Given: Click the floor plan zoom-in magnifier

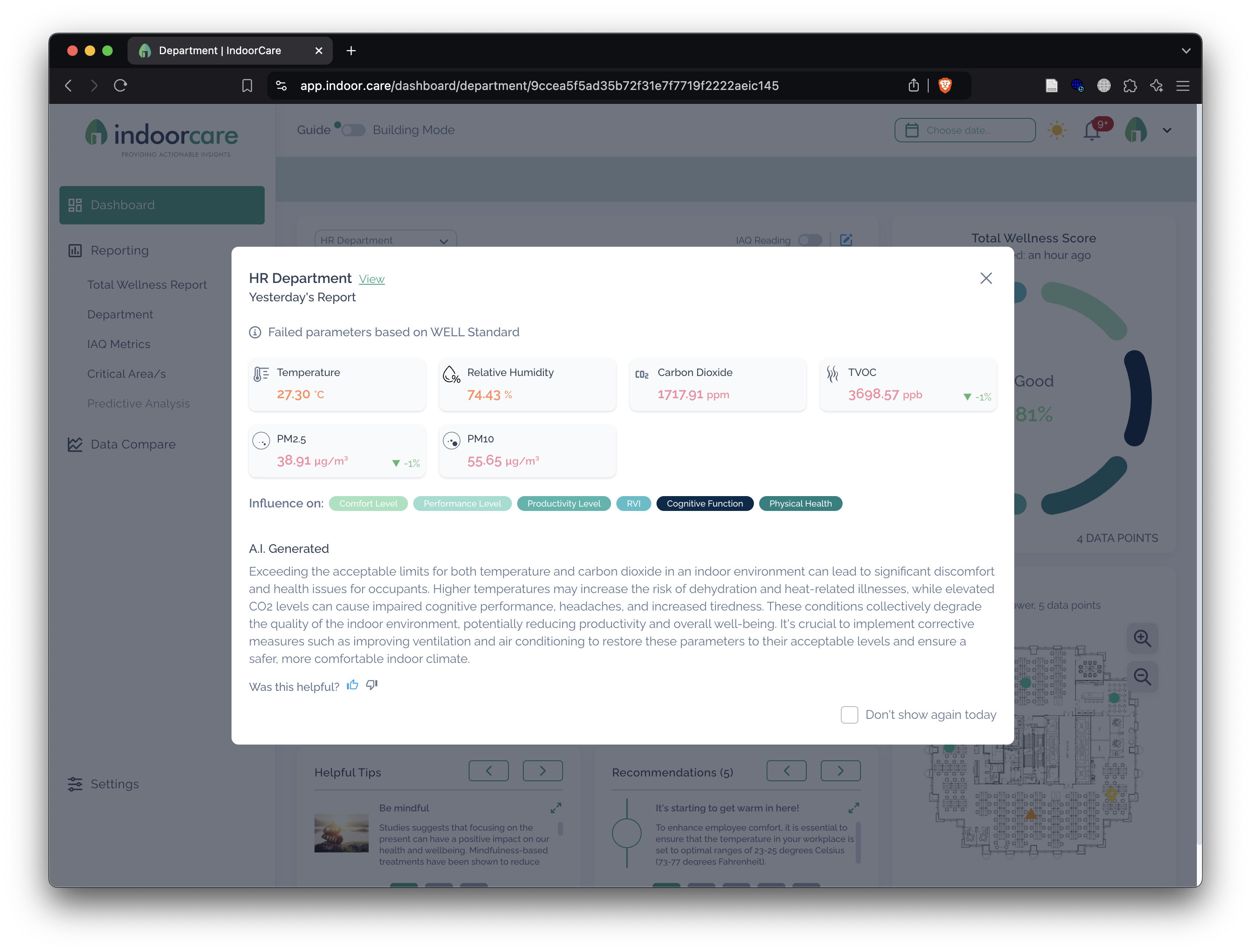Looking at the screenshot, I should click(x=1142, y=638).
